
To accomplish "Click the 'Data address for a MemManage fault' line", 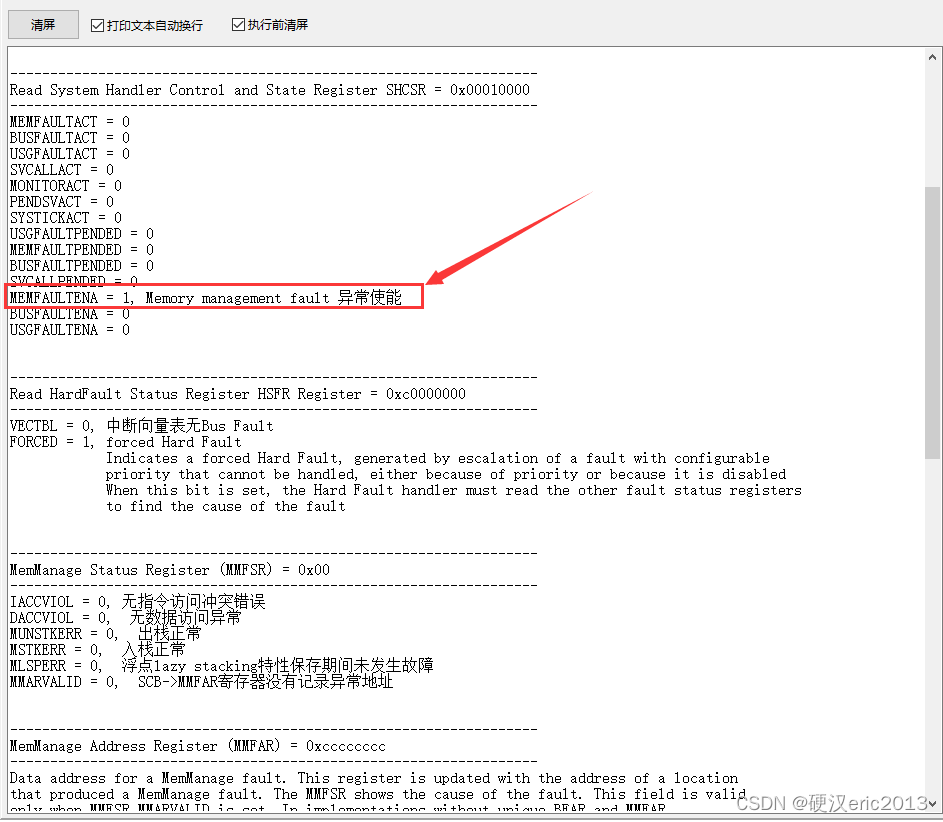I will [373, 778].
